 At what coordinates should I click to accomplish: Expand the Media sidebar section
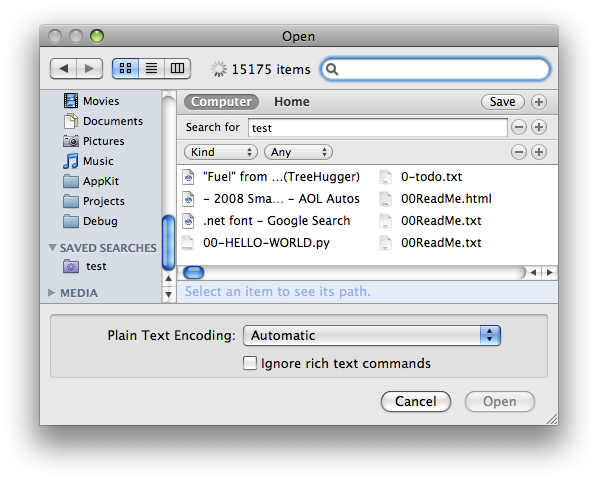[51, 292]
